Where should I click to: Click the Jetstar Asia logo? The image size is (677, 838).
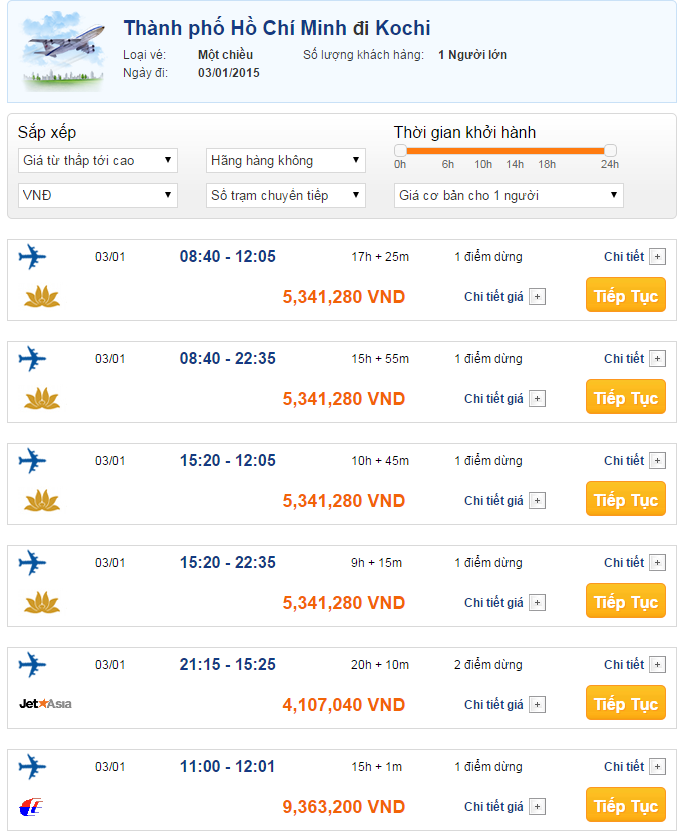pos(45,704)
